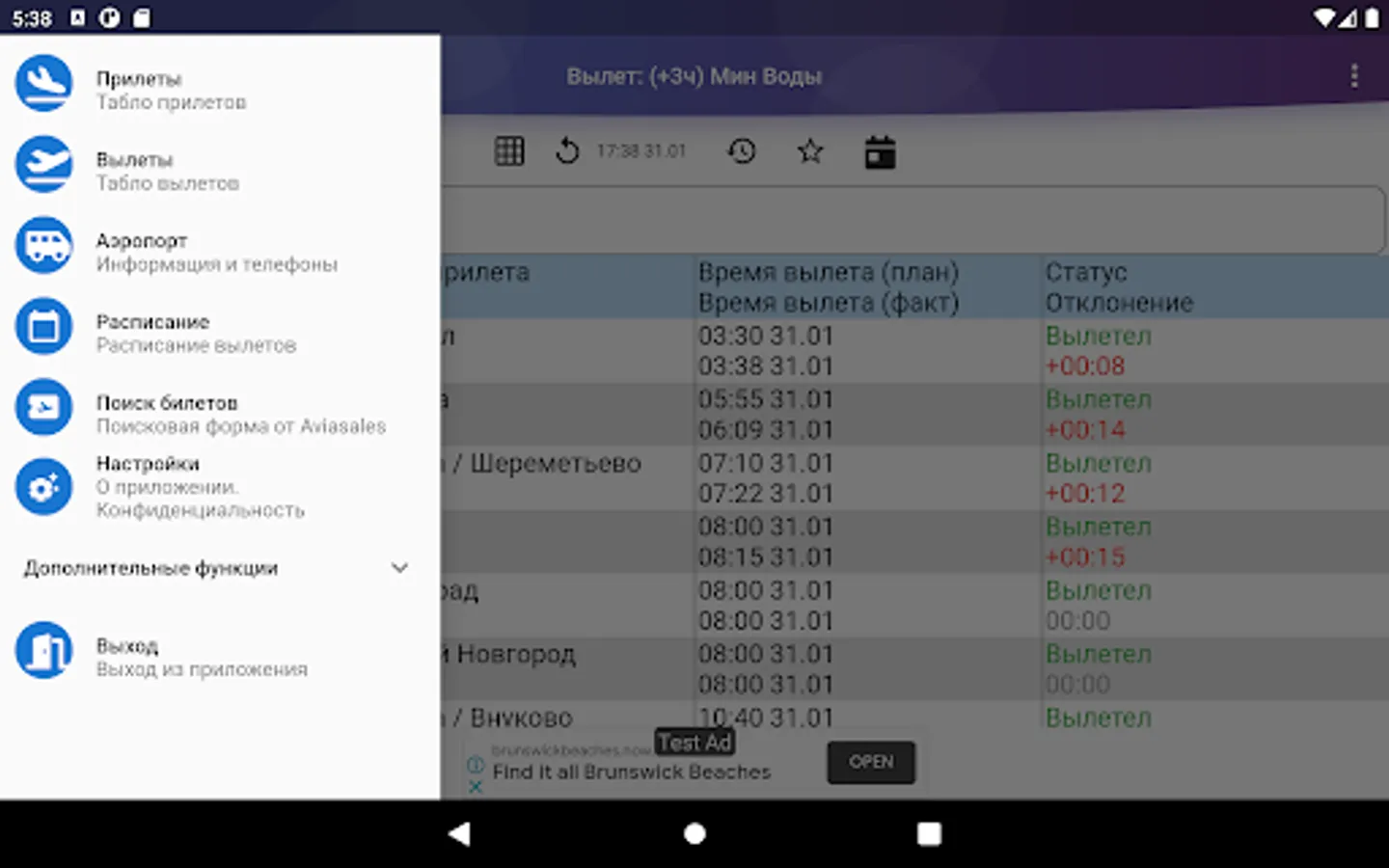Tap the Настройки gear icon

(43, 487)
